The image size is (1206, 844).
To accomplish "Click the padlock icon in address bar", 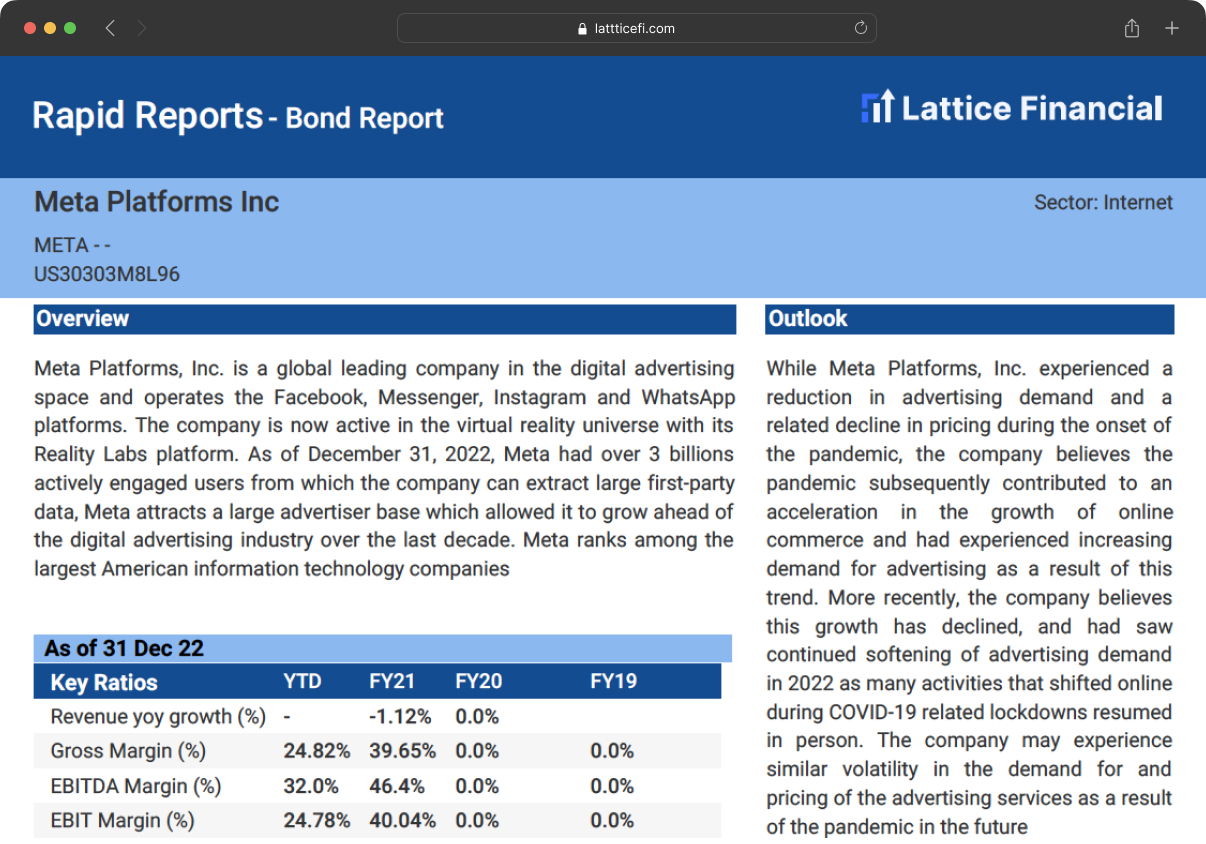I will pyautogui.click(x=583, y=29).
